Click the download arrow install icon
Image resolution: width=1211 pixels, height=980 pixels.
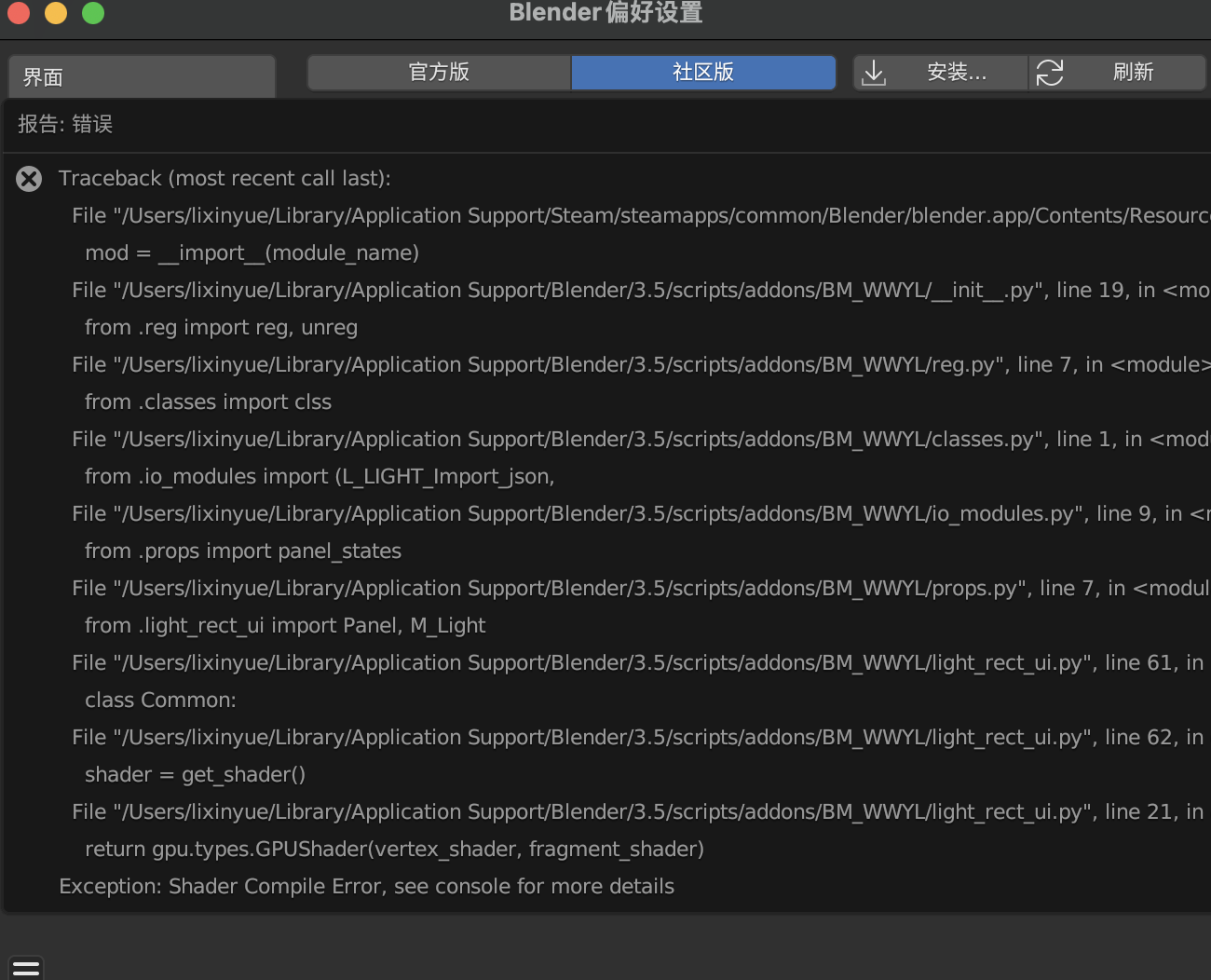(x=874, y=73)
